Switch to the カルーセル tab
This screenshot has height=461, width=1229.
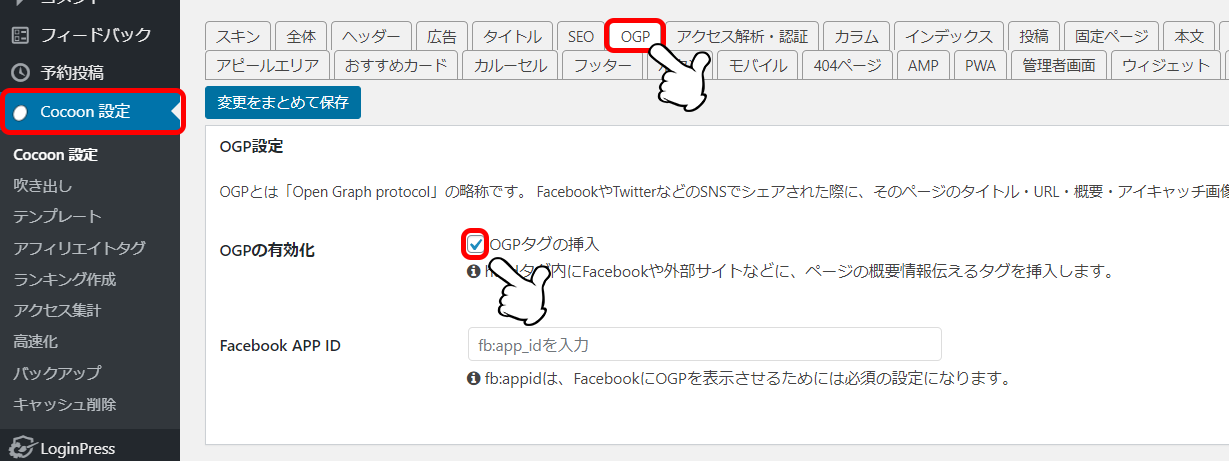pos(511,66)
